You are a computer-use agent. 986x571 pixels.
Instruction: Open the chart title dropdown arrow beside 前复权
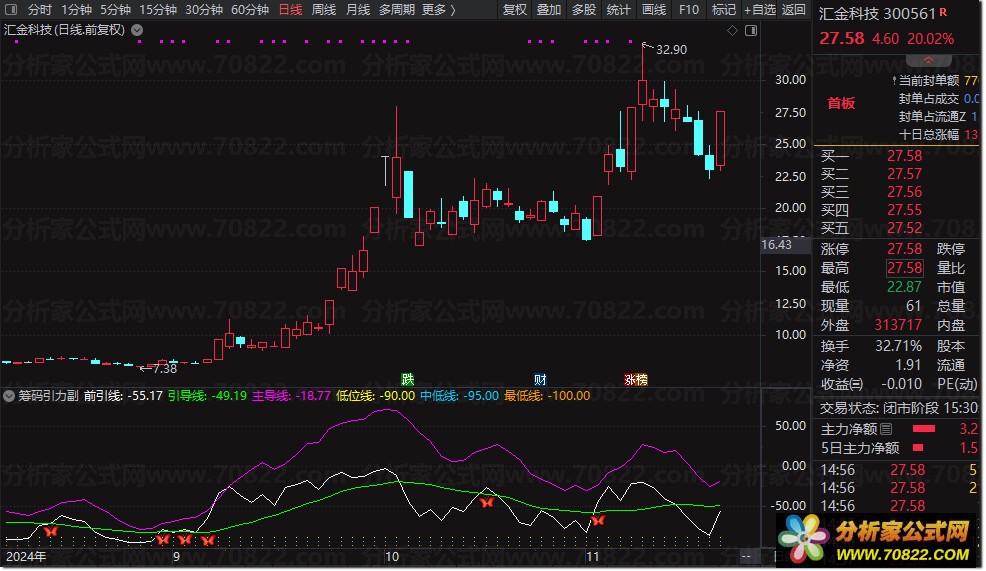(137, 30)
